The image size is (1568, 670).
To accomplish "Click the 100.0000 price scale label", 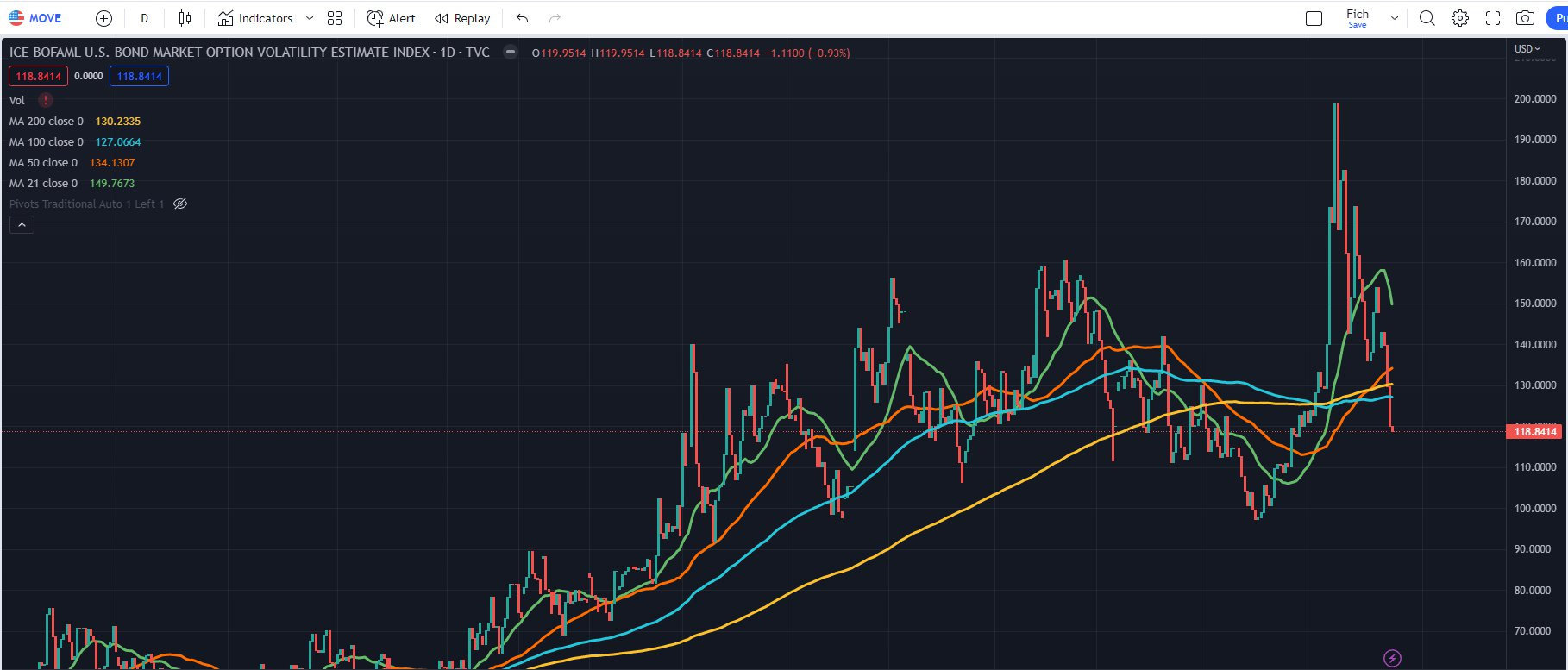I will (x=1535, y=509).
